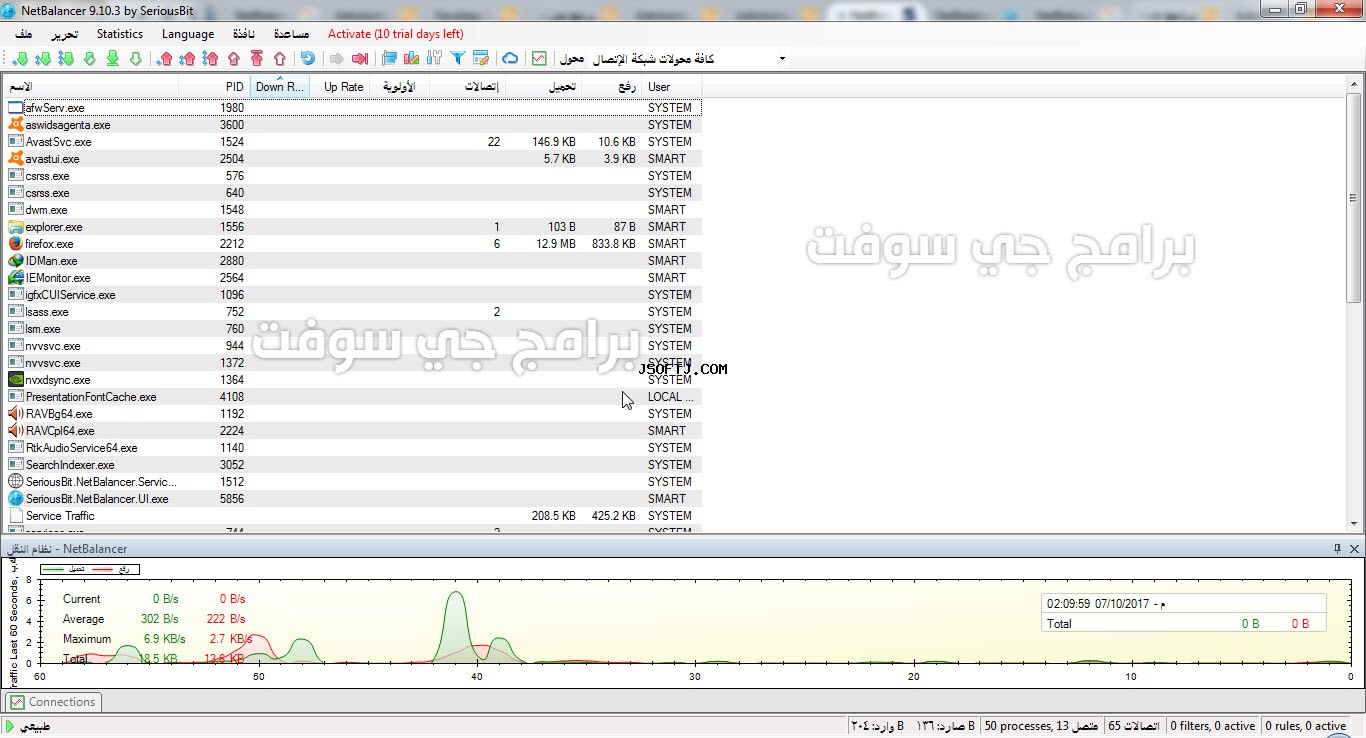Open the wrench tools settings toolbar icon
The image size is (1366, 738).
point(434,59)
